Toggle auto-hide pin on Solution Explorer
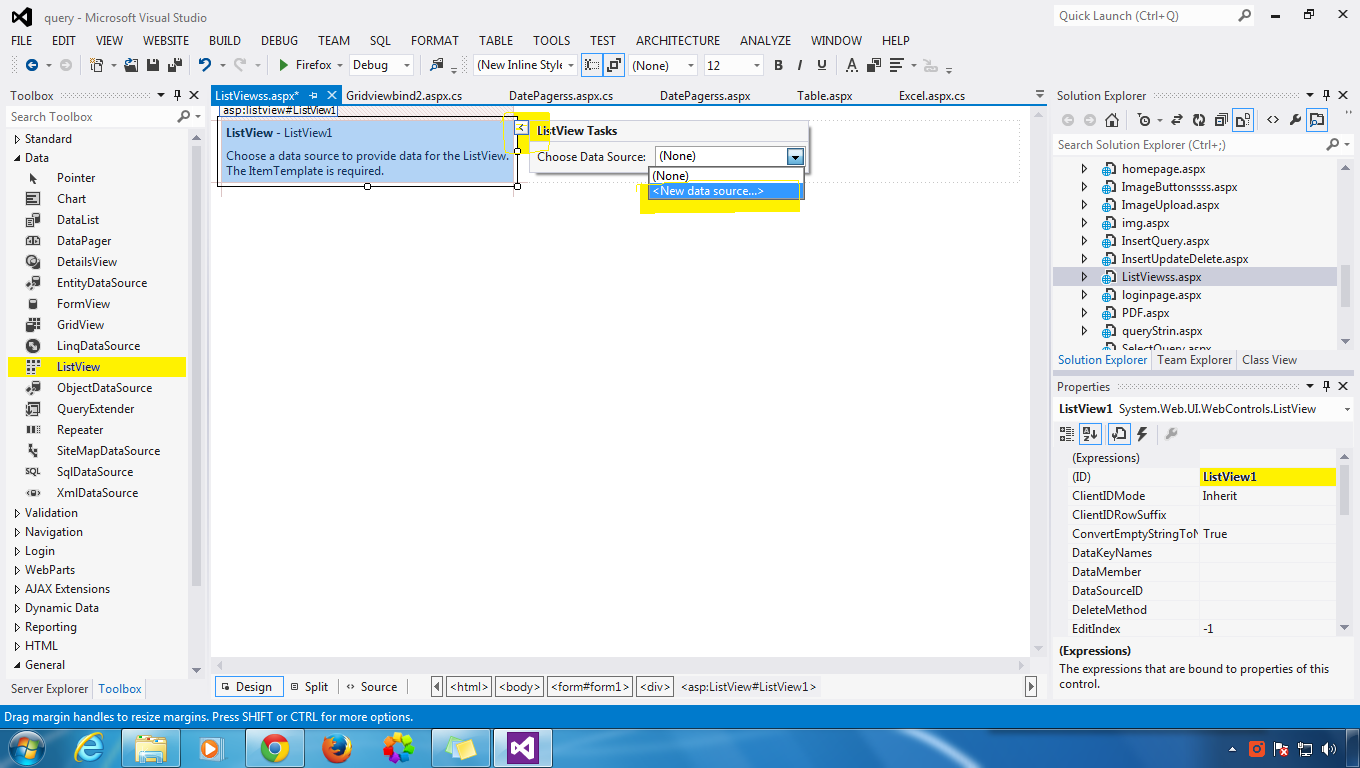This screenshot has height=768, width=1360. click(1326, 95)
